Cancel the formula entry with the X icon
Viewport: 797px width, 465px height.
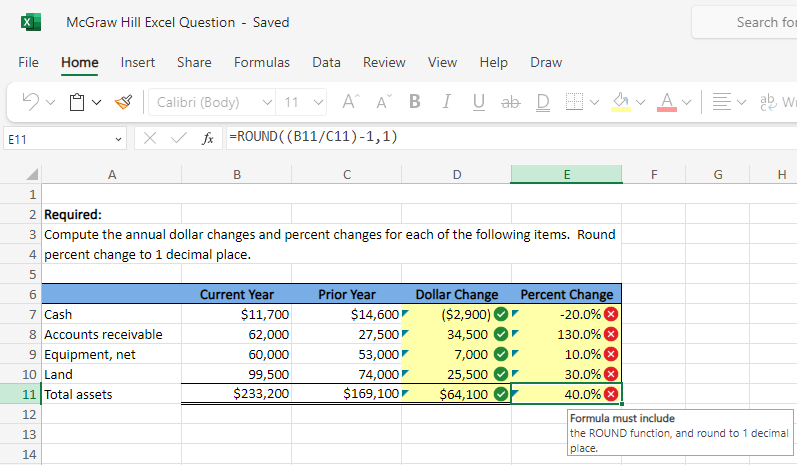[149, 138]
